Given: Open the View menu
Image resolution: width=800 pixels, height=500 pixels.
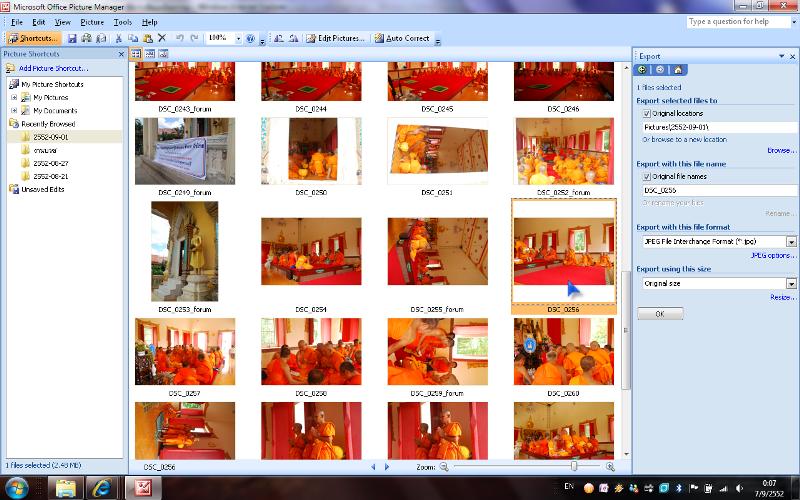Looking at the screenshot, I should pos(62,22).
